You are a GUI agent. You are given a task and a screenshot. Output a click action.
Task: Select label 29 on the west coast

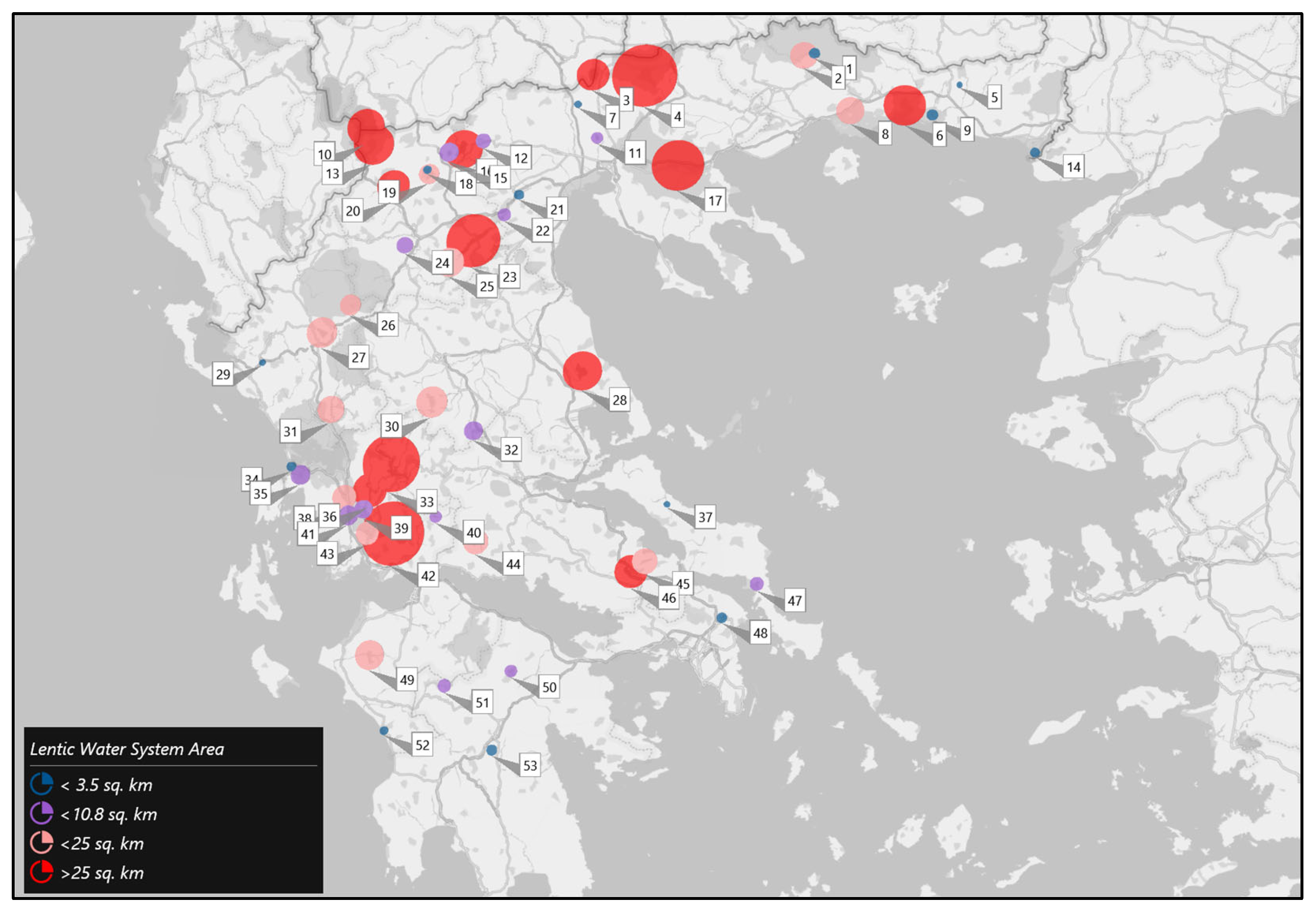pos(223,374)
